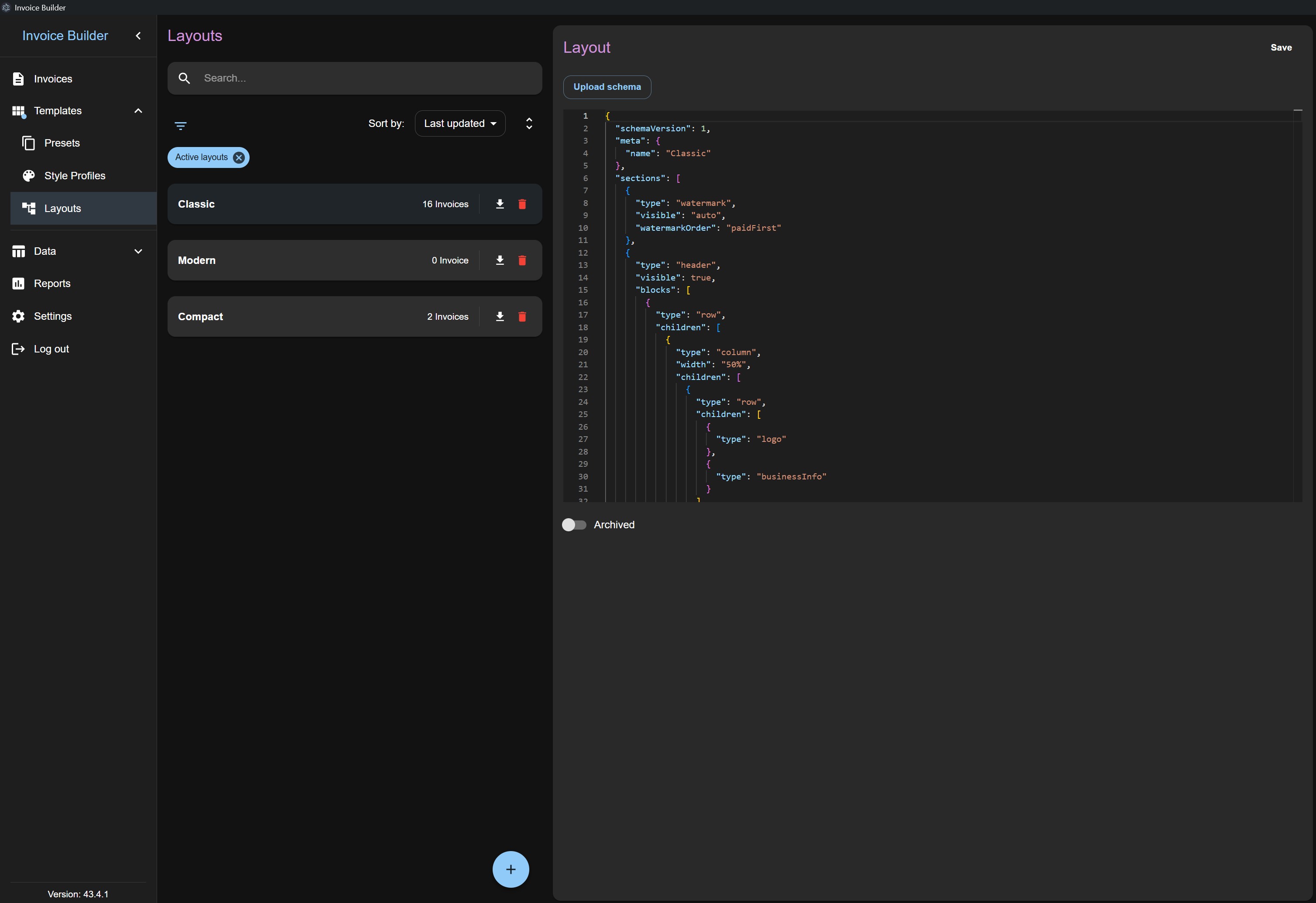The image size is (1316, 903).
Task: Select the Classic layout card
Action: point(354,204)
